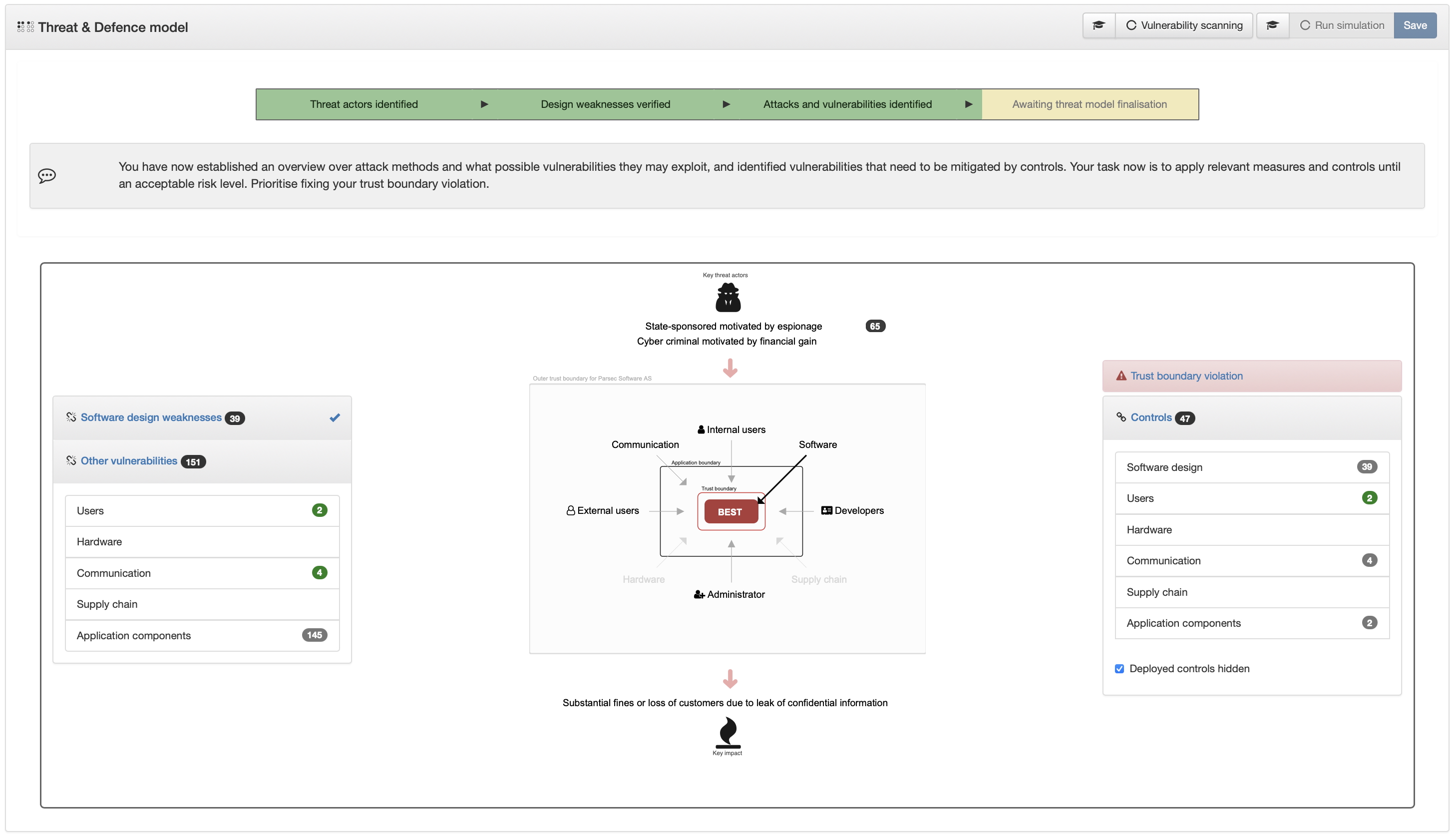Viewport: 1456px width, 836px height.
Task: Click the key threat actor spy icon
Action: pyautogui.click(x=728, y=298)
